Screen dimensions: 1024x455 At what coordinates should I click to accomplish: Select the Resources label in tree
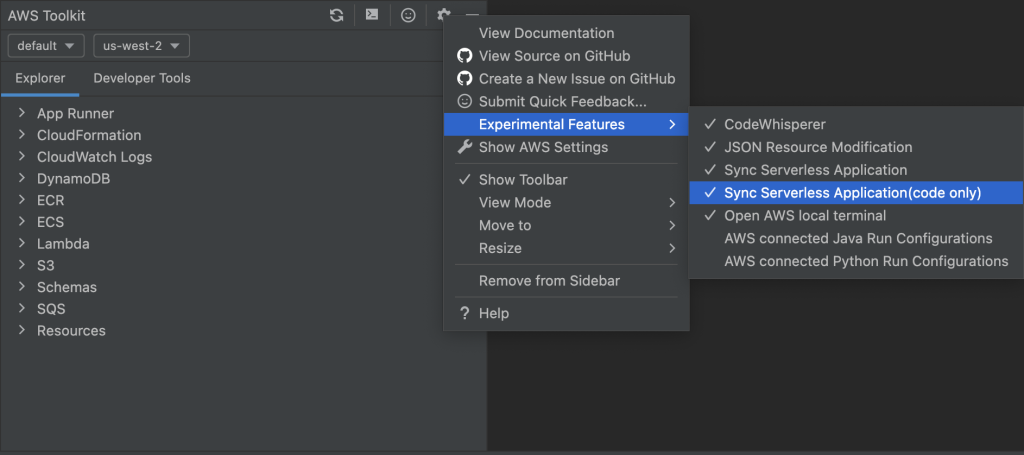click(71, 330)
